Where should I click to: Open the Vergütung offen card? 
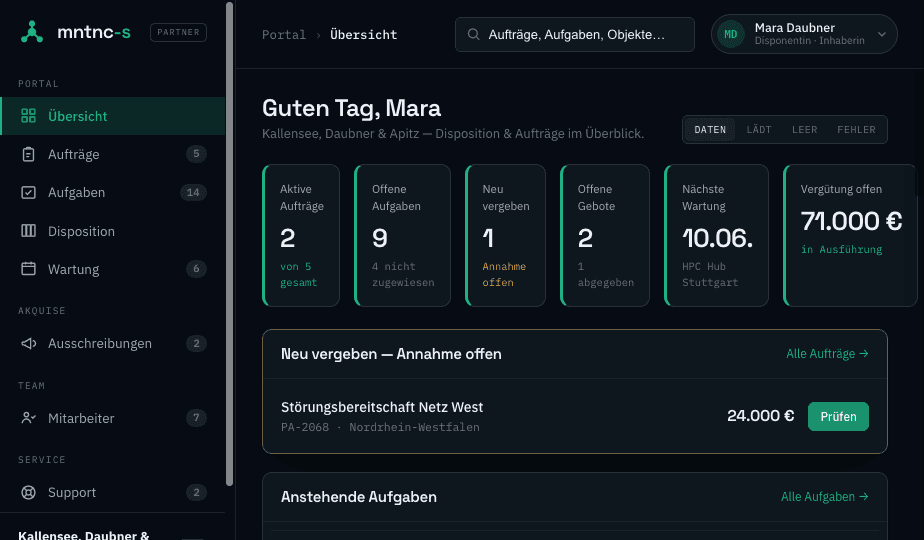point(850,235)
